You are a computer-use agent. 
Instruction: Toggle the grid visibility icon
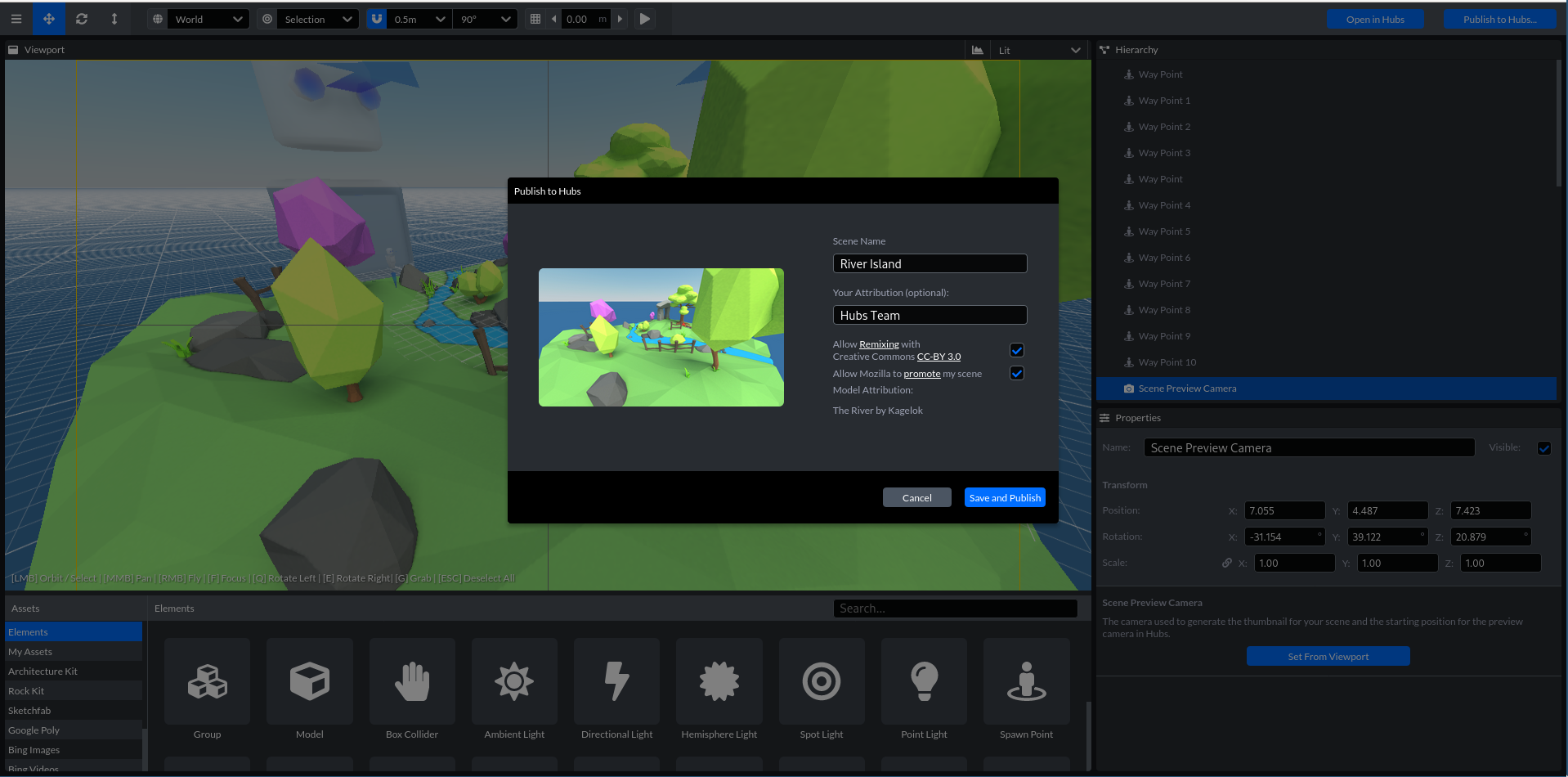pyautogui.click(x=535, y=19)
